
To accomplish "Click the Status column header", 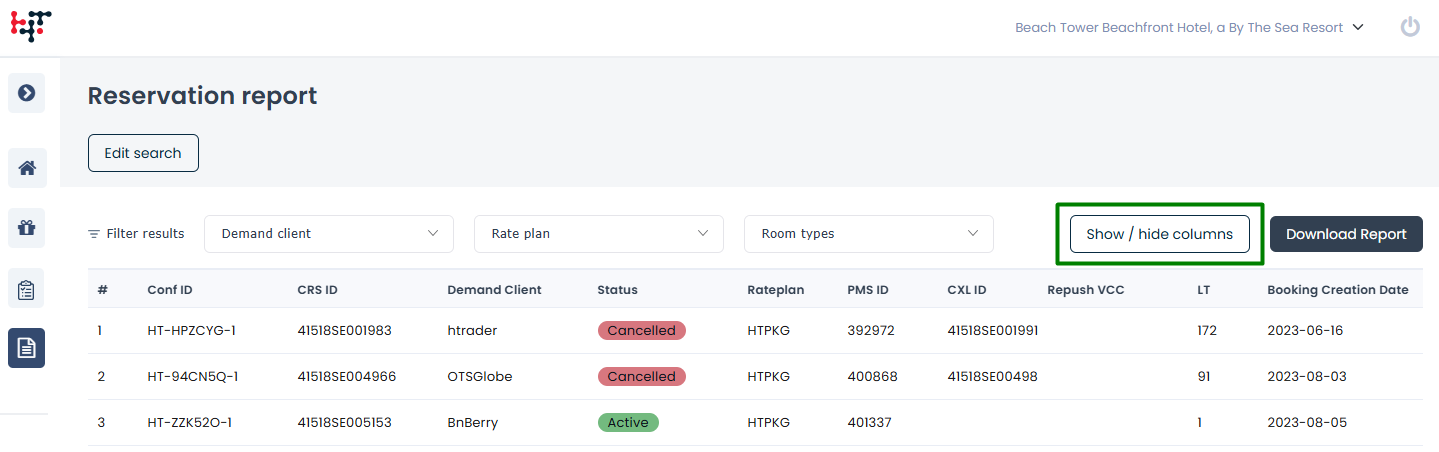I will (x=617, y=290).
